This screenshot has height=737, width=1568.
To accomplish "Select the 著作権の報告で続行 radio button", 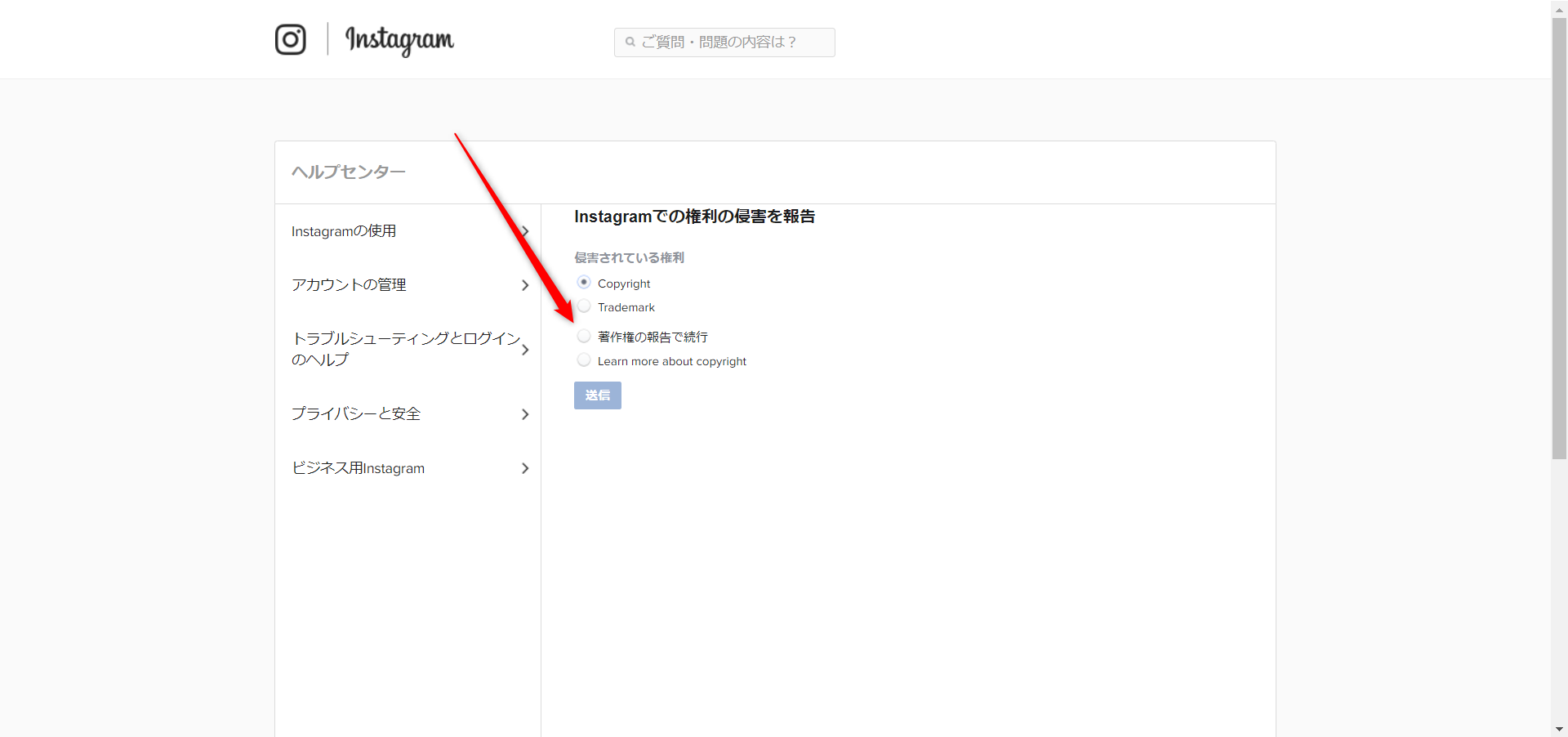I will (584, 336).
